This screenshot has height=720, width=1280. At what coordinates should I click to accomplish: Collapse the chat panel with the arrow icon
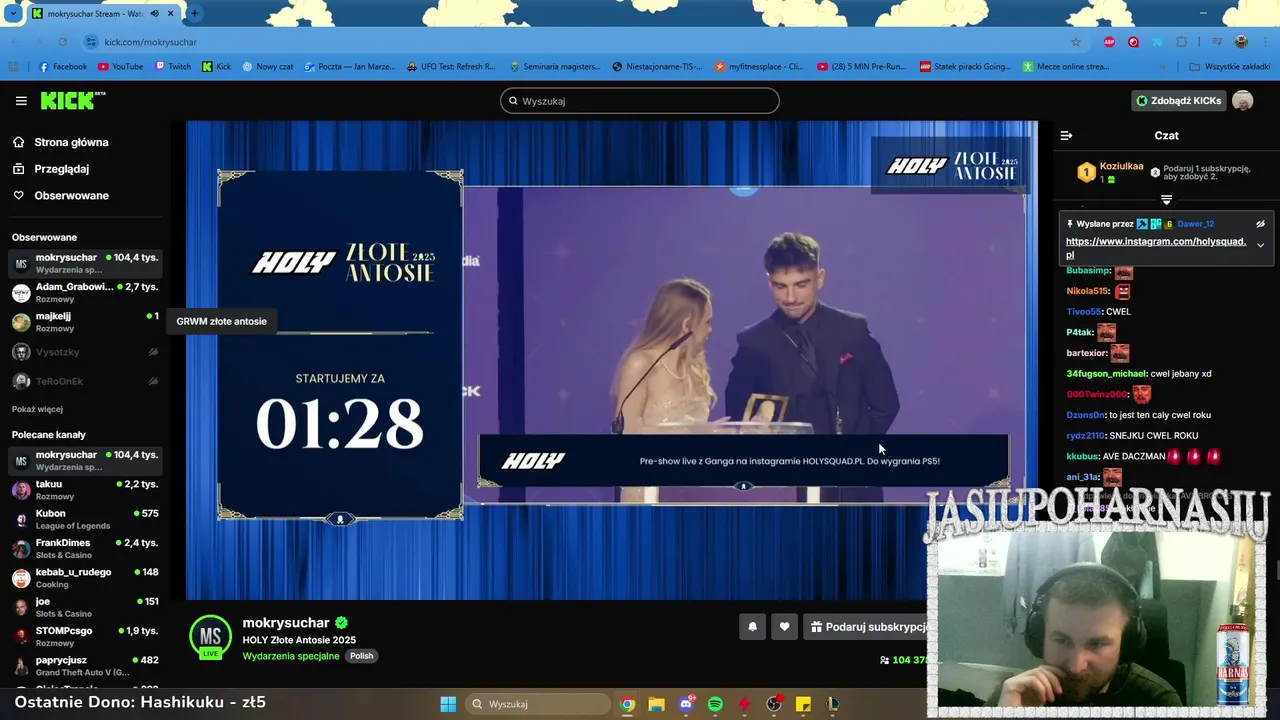click(1066, 135)
